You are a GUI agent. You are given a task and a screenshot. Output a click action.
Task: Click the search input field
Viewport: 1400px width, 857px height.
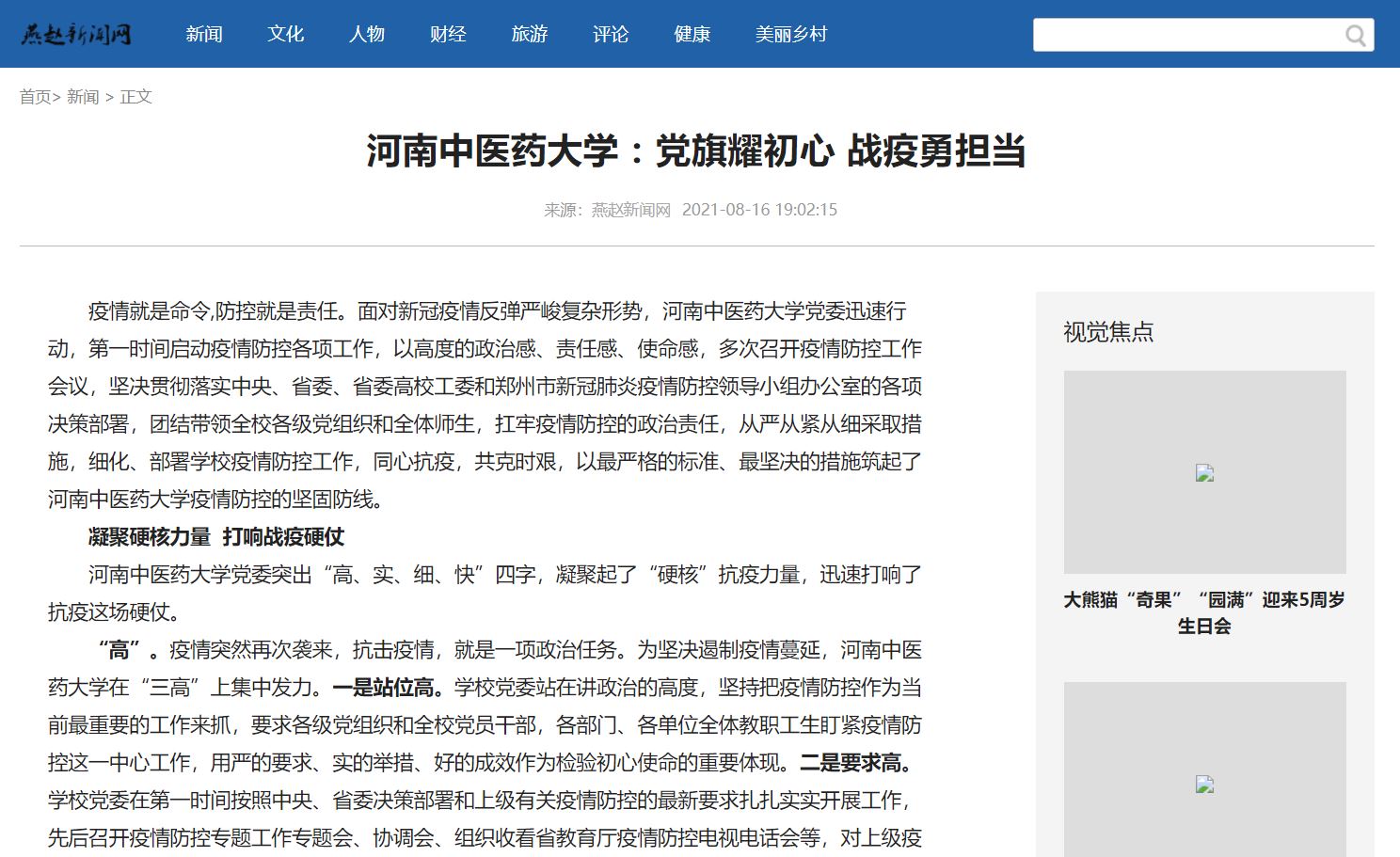point(1185,36)
